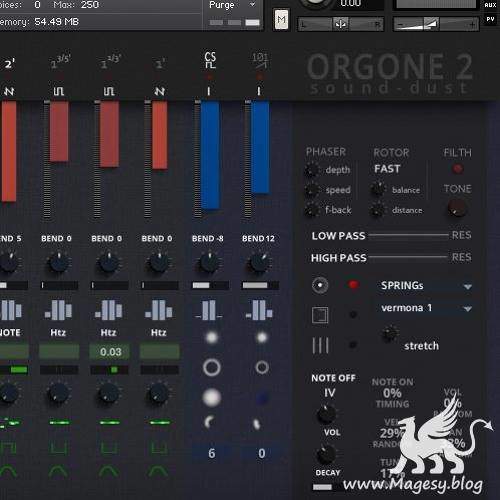This screenshot has height=500, width=500.
Task: Click the 101 oscillator icon label
Action: (260, 60)
